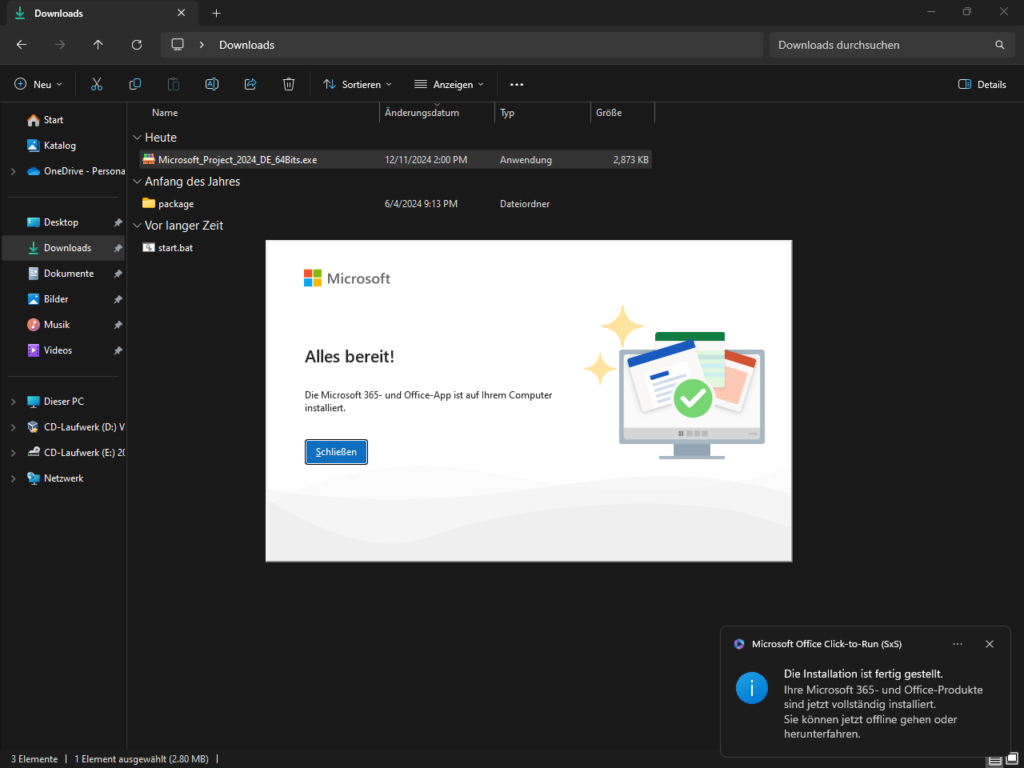
Task: Toggle the Details pane button
Action: pos(982,84)
